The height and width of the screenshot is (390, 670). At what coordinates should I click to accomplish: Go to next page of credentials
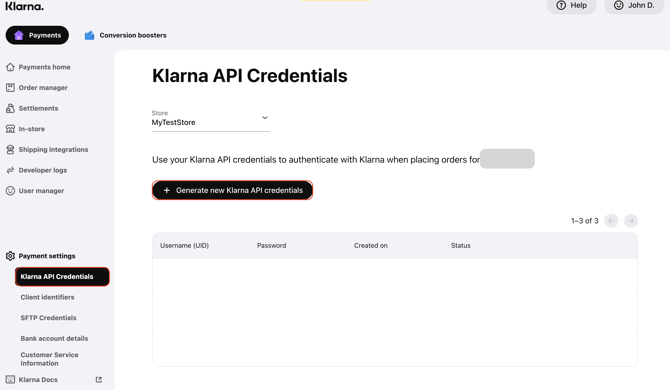tap(631, 221)
